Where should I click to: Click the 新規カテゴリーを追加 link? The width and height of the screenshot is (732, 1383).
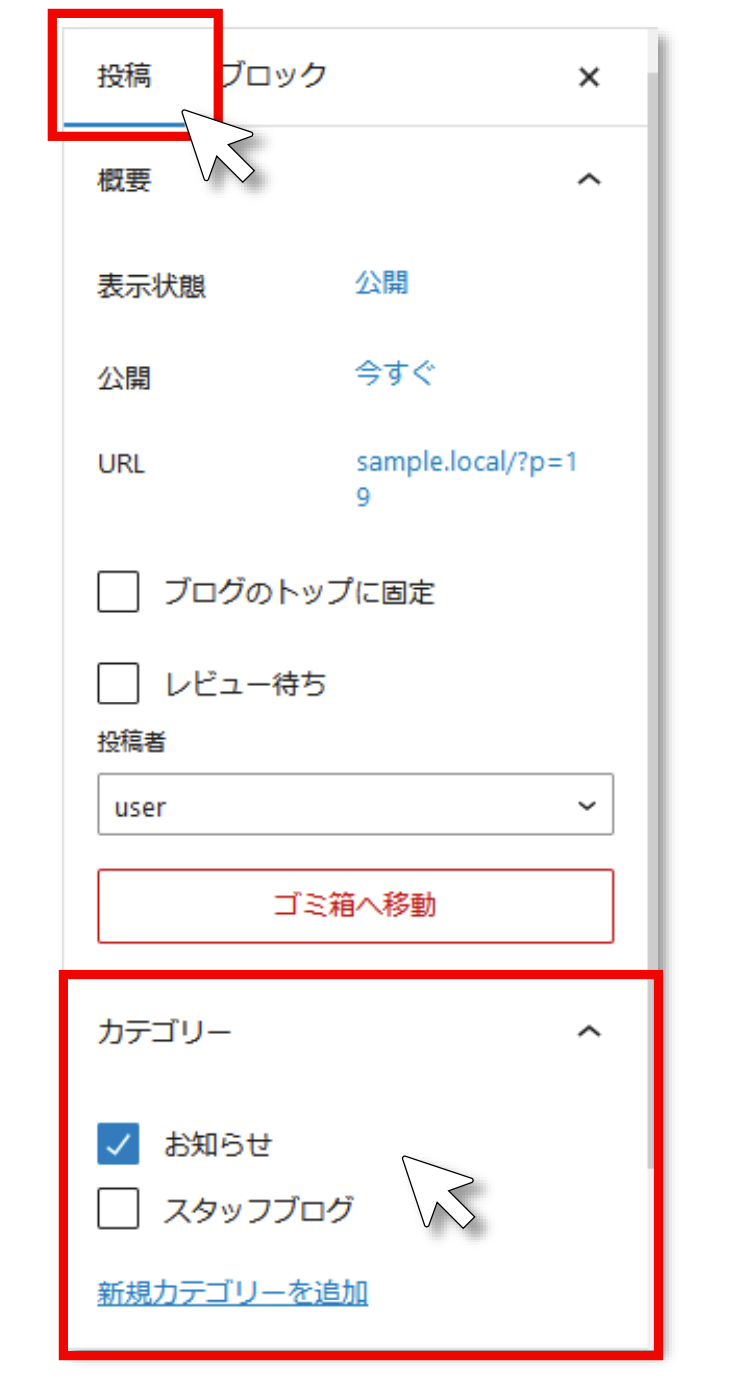[232, 1293]
